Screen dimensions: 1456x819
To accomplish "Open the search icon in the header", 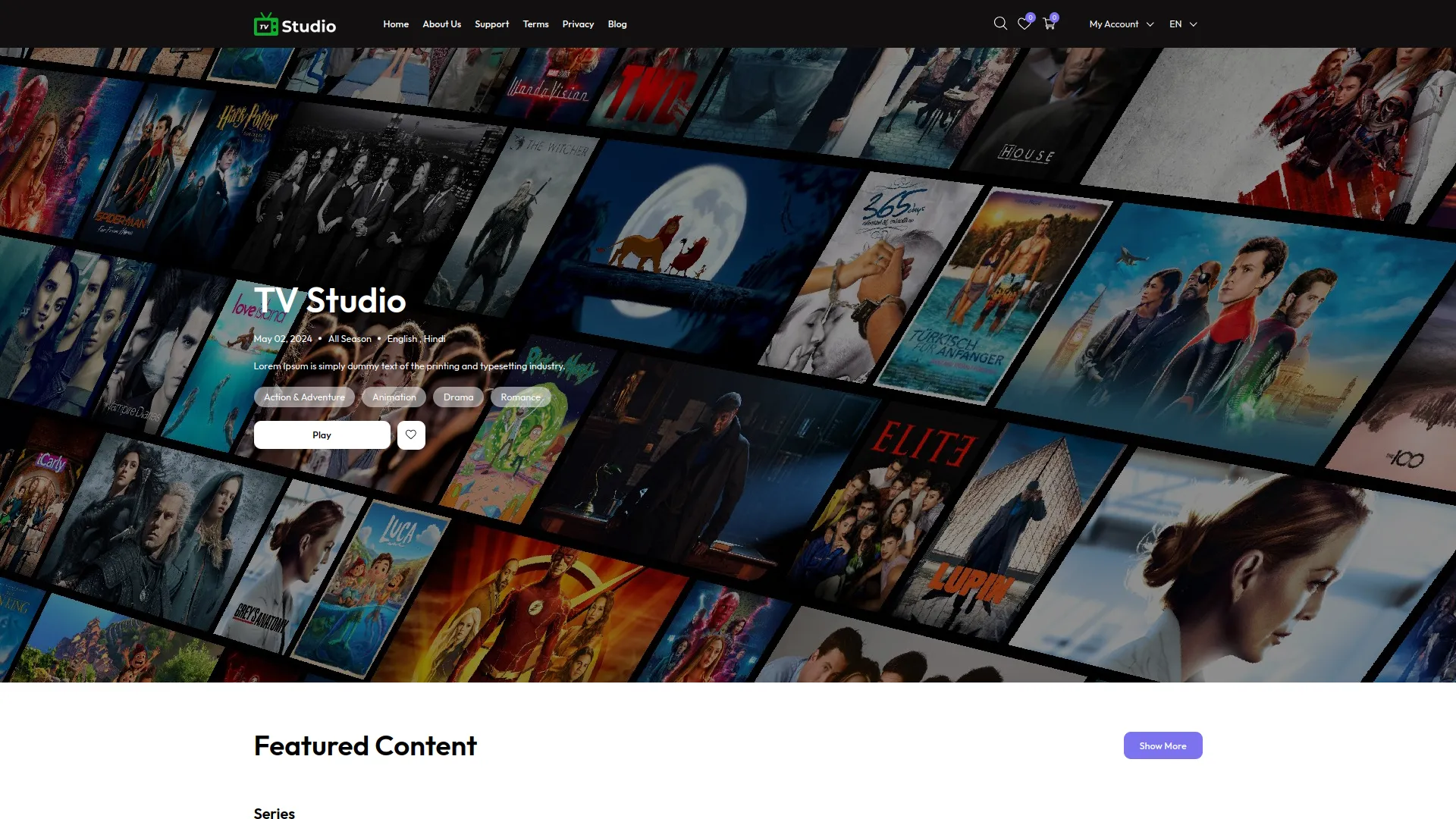I will click(x=1000, y=24).
